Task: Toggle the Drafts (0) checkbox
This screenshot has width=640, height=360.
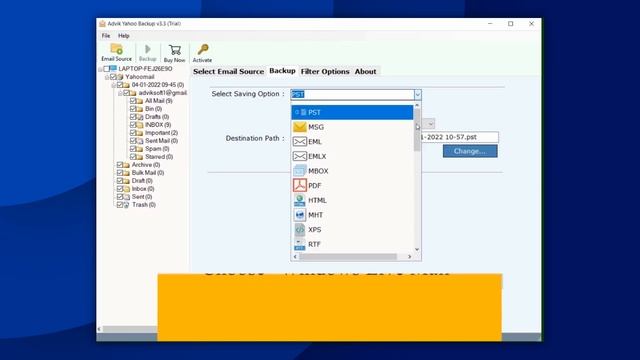Action: [x=133, y=117]
